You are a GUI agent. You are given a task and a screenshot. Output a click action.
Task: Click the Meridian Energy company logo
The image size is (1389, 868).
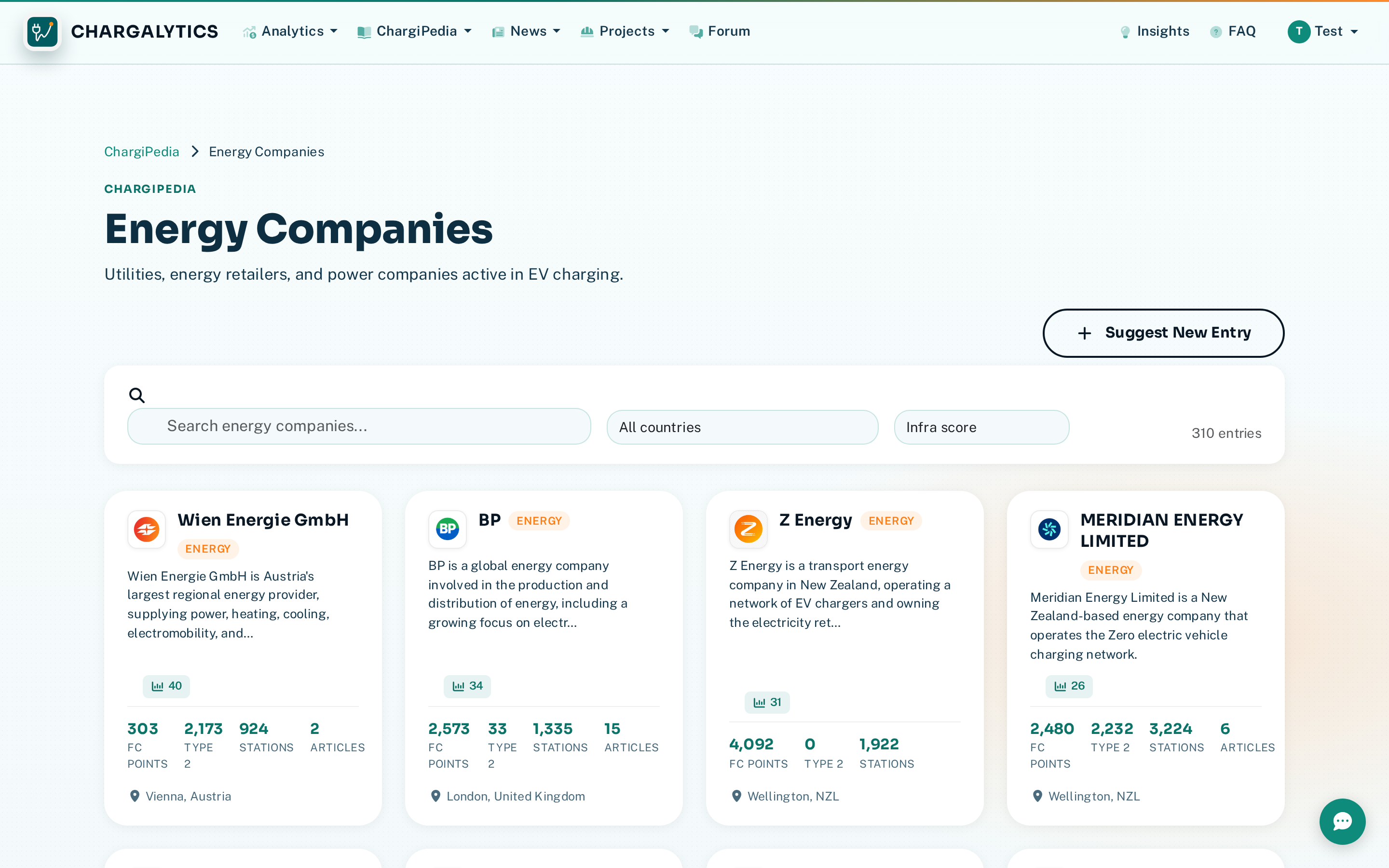(x=1049, y=529)
